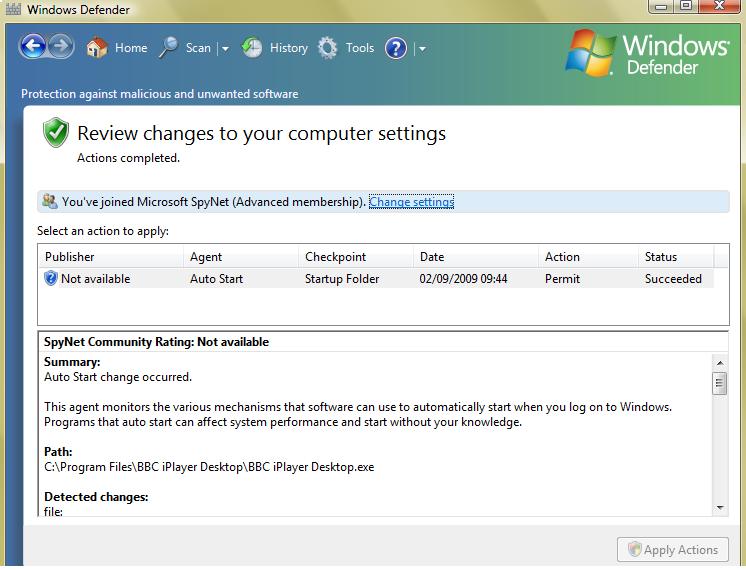Viewport: 746px width, 570px height.
Task: Open History via the clock icon
Action: [252, 48]
